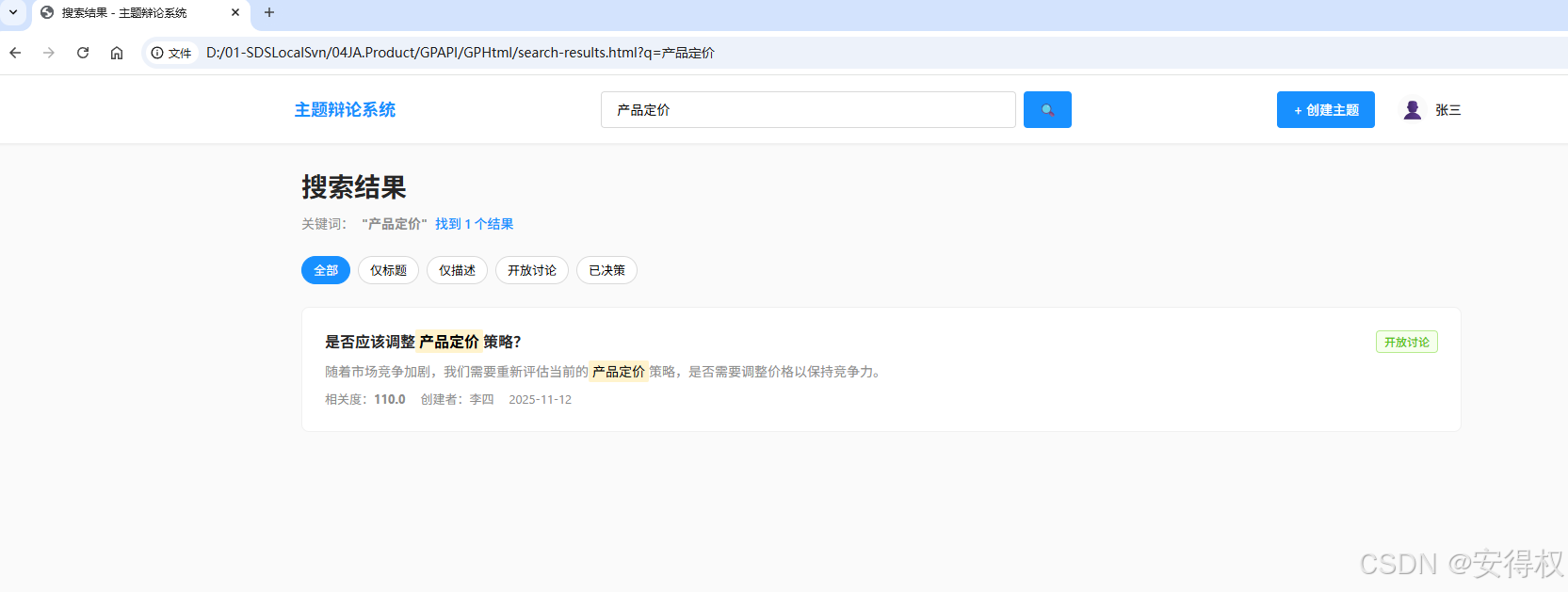The width and height of the screenshot is (1568, 592).
Task: Click the green 开放讨论 status badge
Action: (x=1407, y=343)
